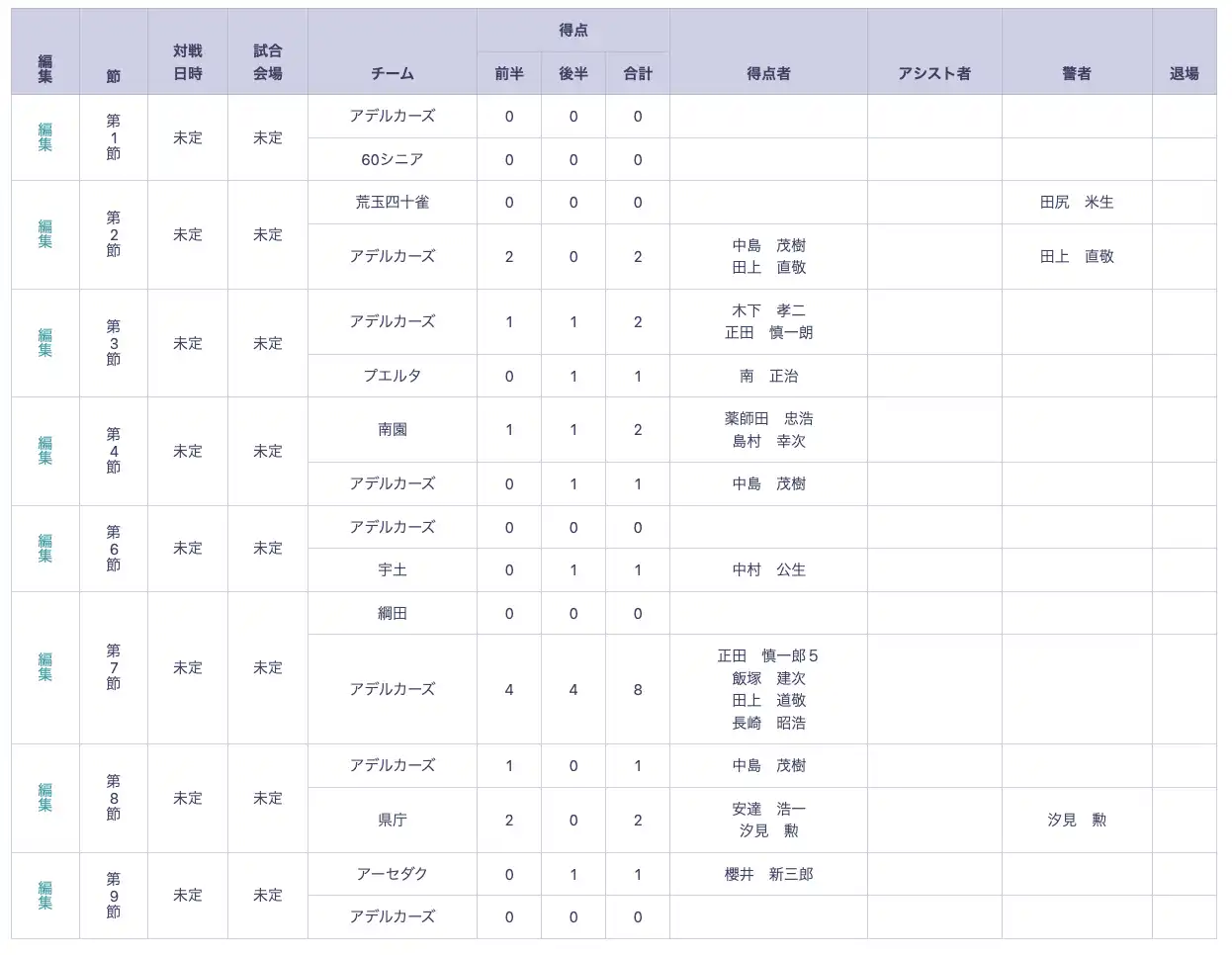Open the 編集 link for 第9節
The width and height of the screenshot is (1232, 955).
click(45, 895)
